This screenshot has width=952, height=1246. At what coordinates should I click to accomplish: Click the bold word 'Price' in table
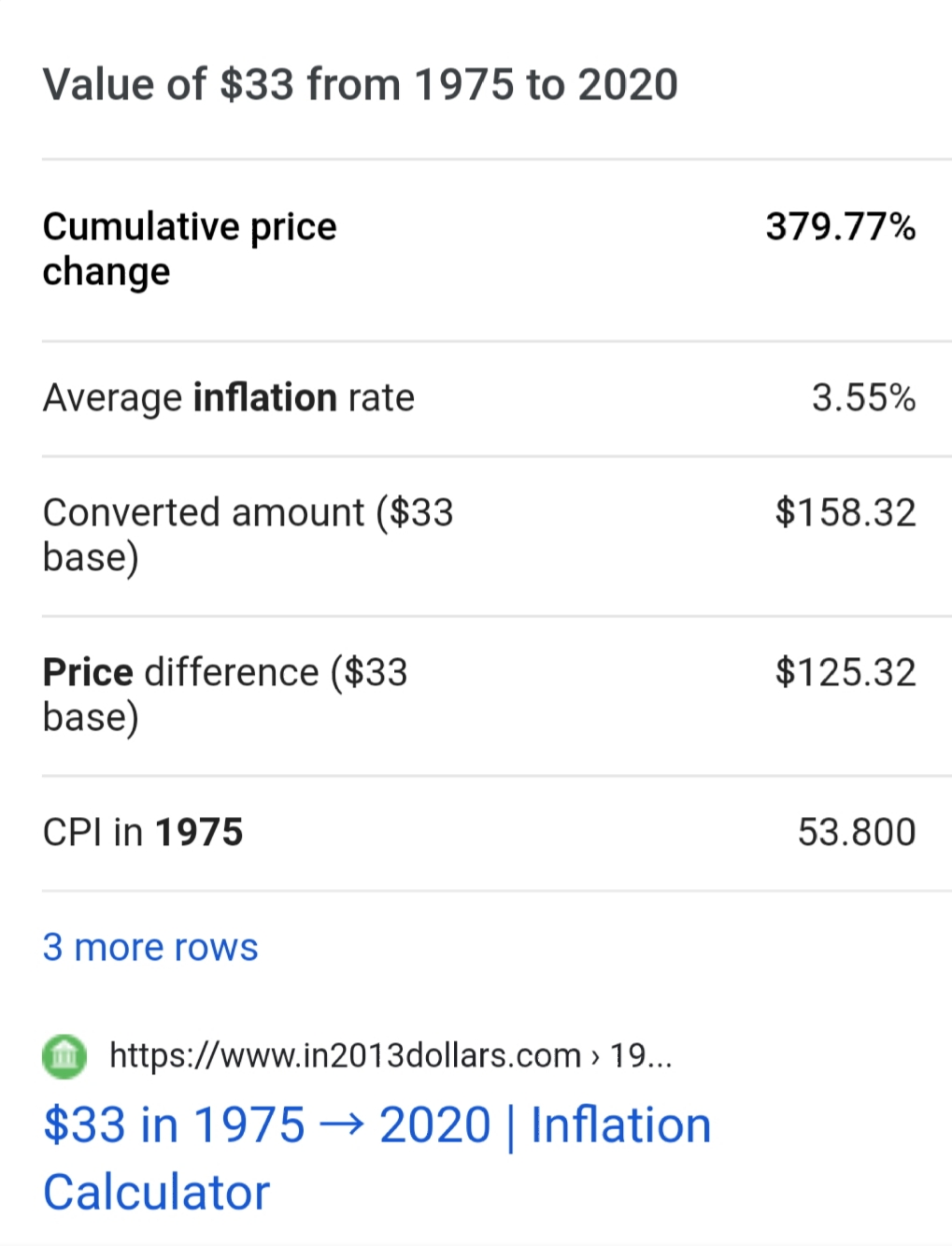click(x=88, y=672)
